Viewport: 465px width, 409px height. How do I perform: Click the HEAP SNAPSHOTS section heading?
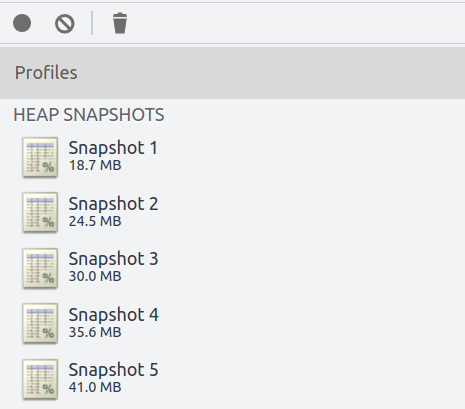click(89, 115)
